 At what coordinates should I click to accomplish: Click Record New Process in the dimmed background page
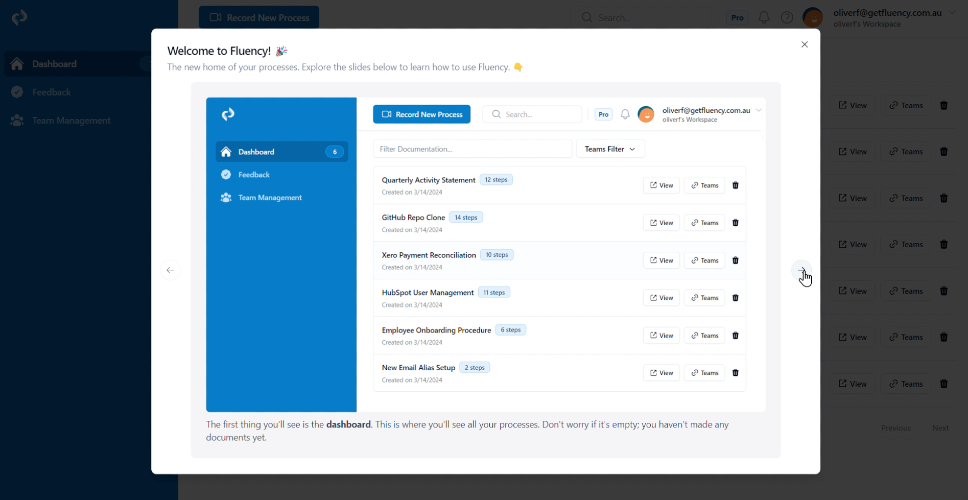click(x=259, y=17)
